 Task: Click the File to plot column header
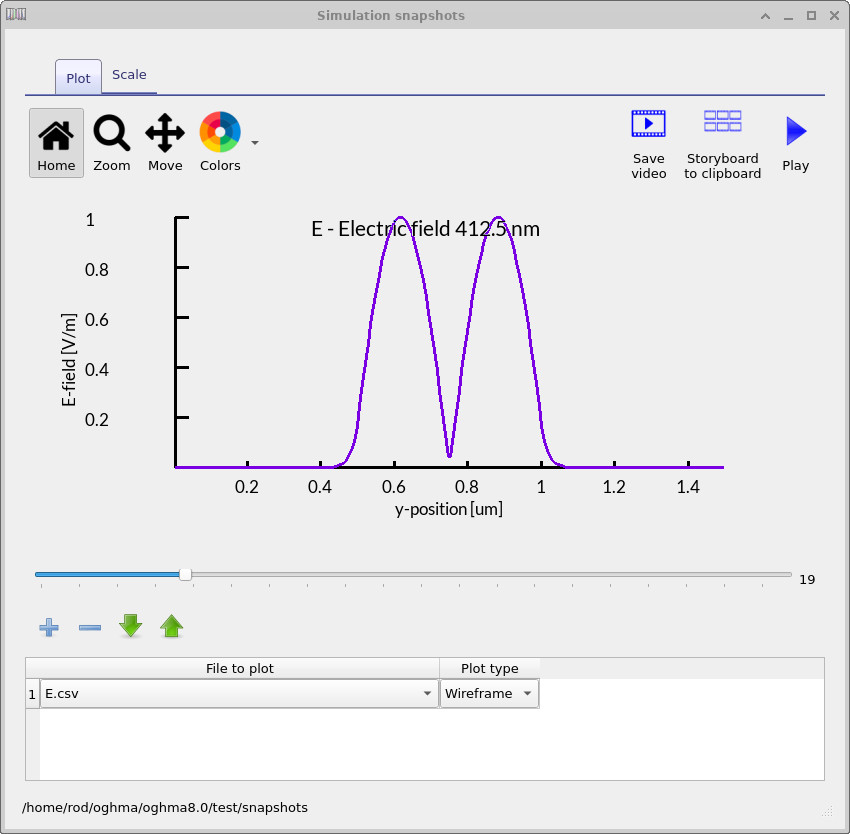tap(239, 668)
